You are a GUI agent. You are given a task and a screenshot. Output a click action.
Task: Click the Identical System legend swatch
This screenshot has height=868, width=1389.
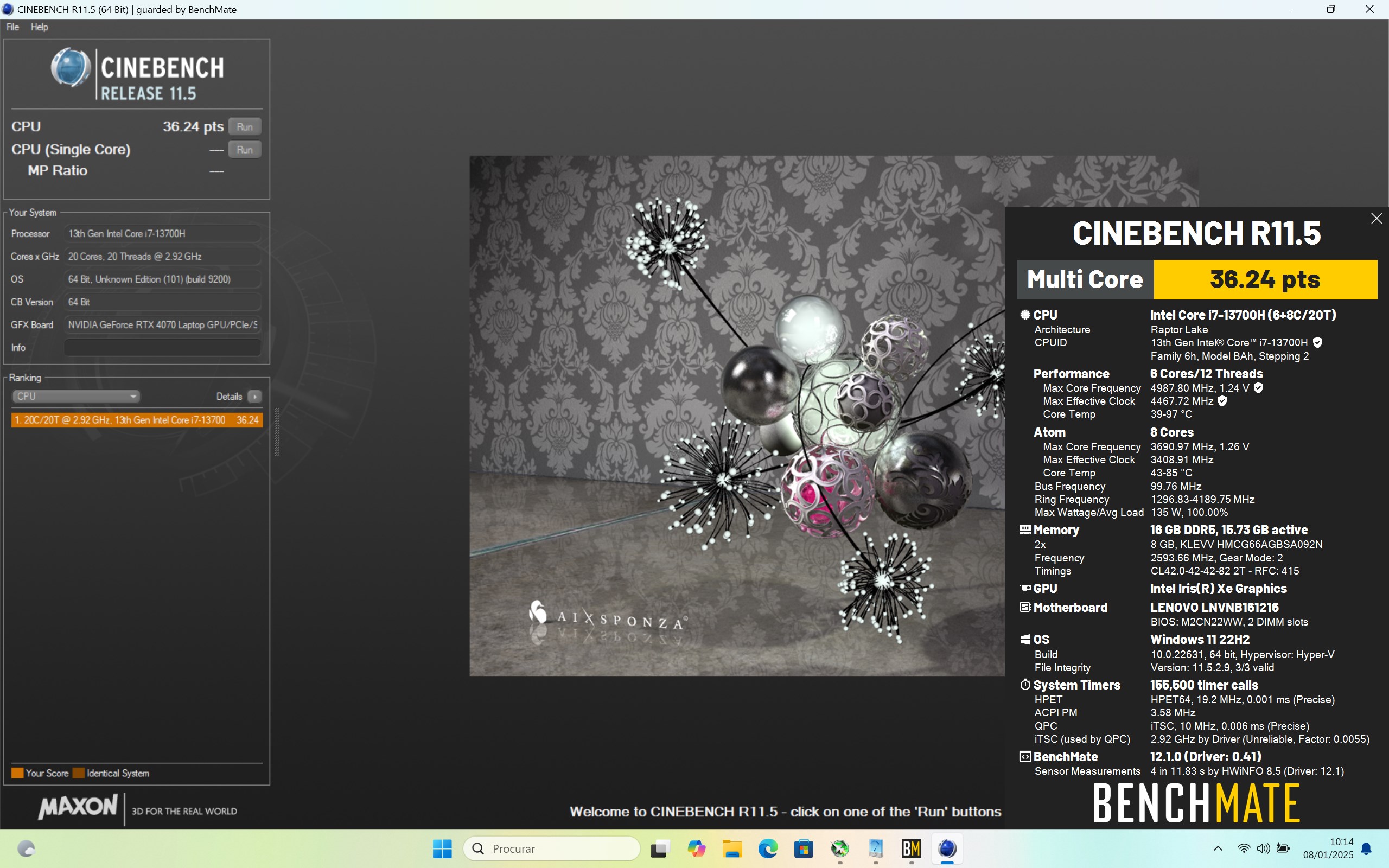tap(79, 773)
